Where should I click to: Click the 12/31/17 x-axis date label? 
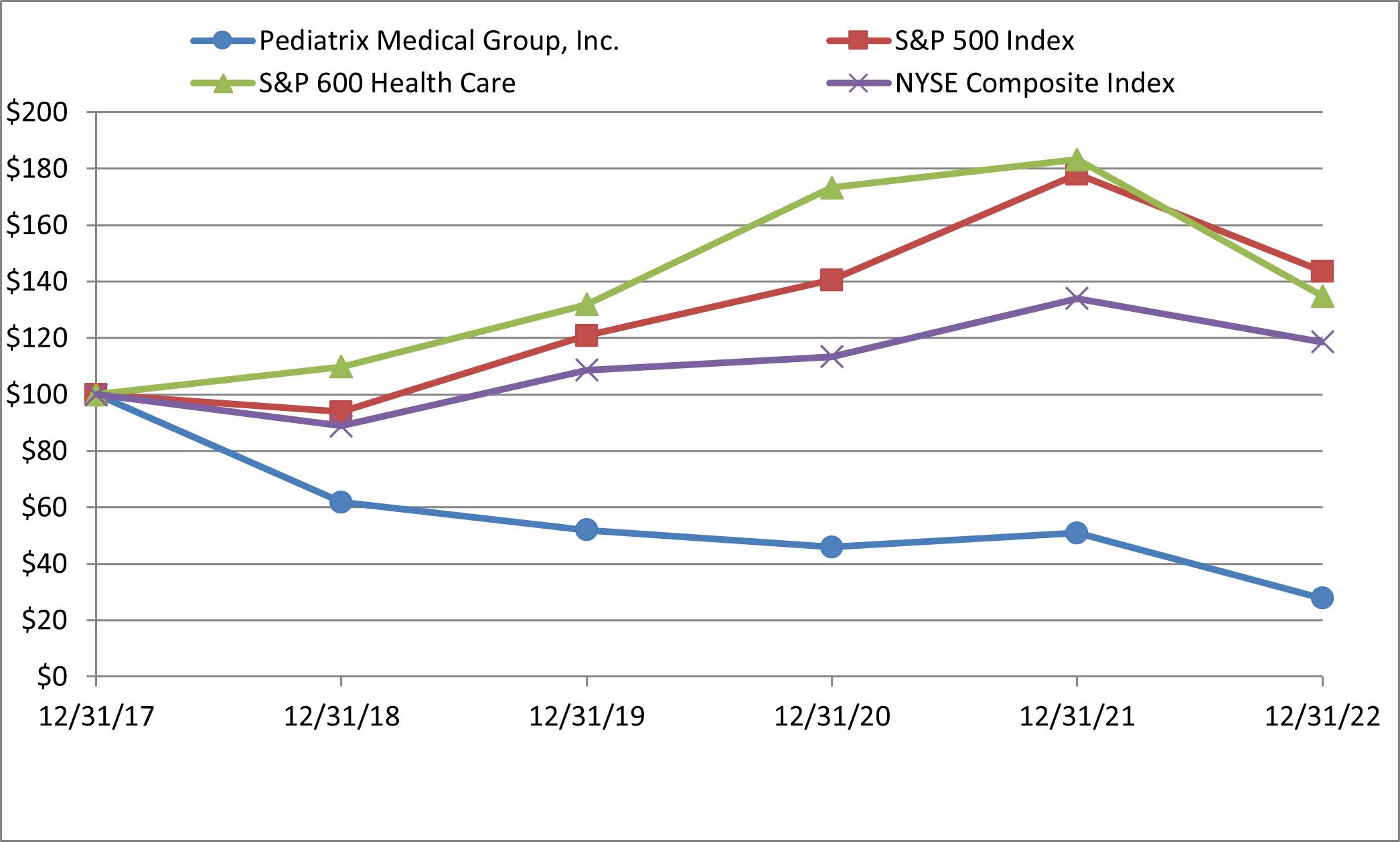(96, 717)
